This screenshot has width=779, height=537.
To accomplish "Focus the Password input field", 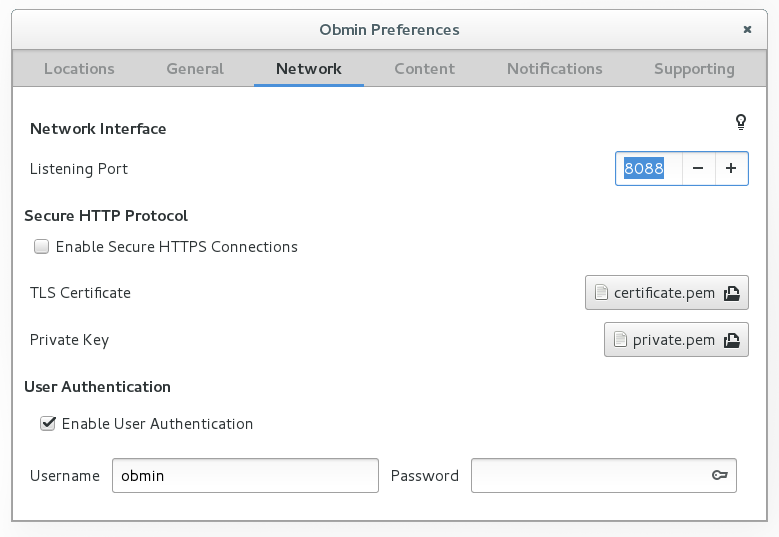I will (x=604, y=475).
